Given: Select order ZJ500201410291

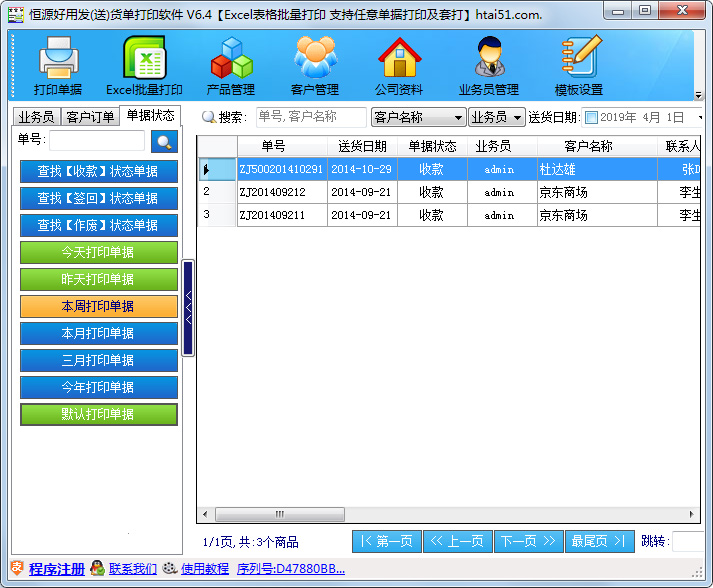Looking at the screenshot, I should [x=282, y=169].
